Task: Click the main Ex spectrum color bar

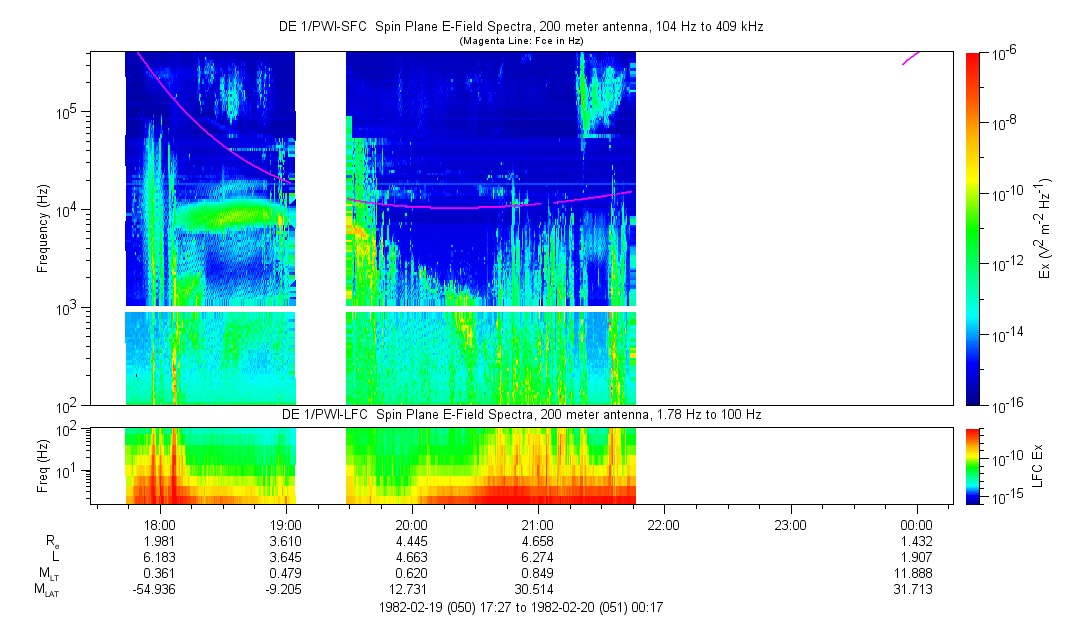Action: click(972, 229)
